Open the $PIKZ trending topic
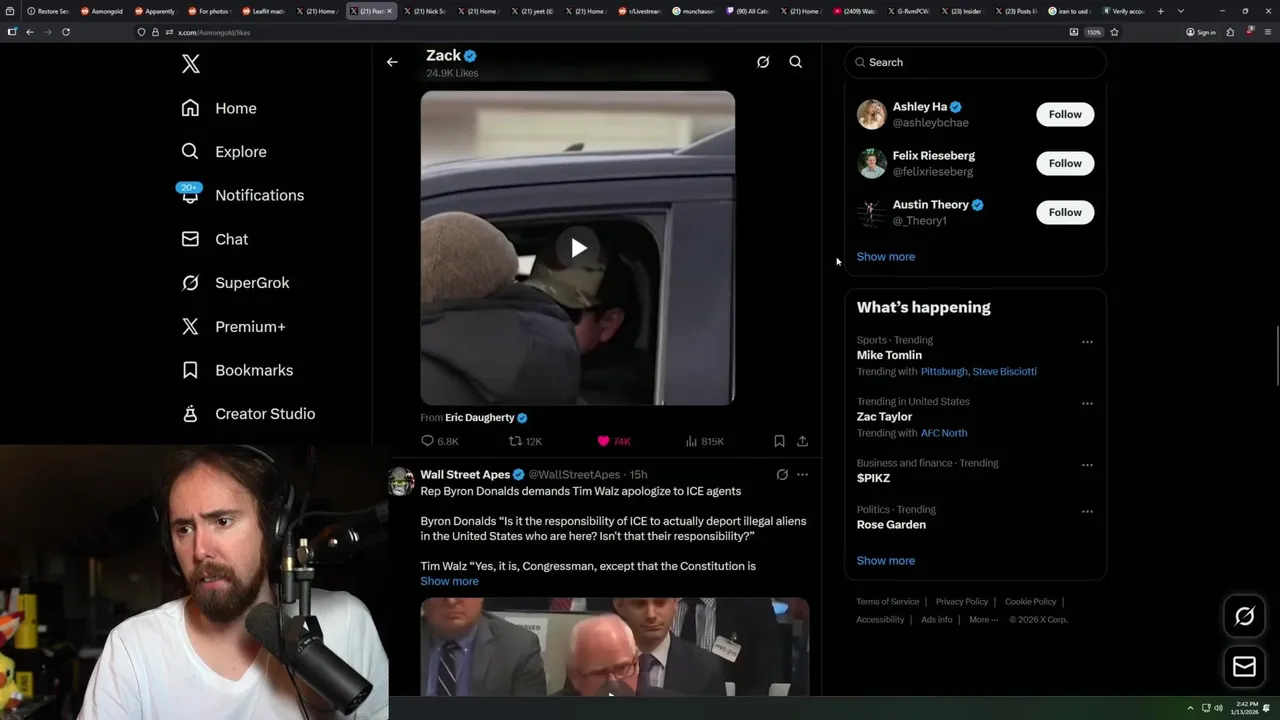This screenshot has width=1280, height=720. point(873,478)
